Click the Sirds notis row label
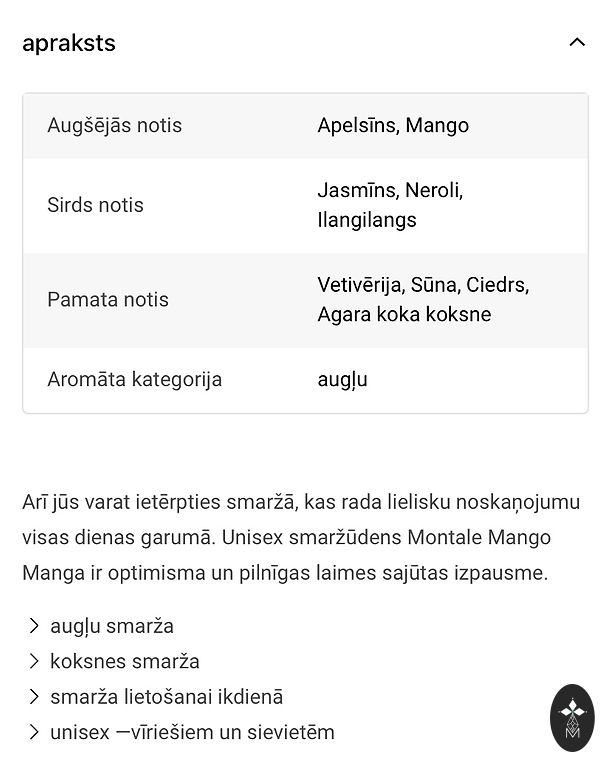 tap(95, 205)
